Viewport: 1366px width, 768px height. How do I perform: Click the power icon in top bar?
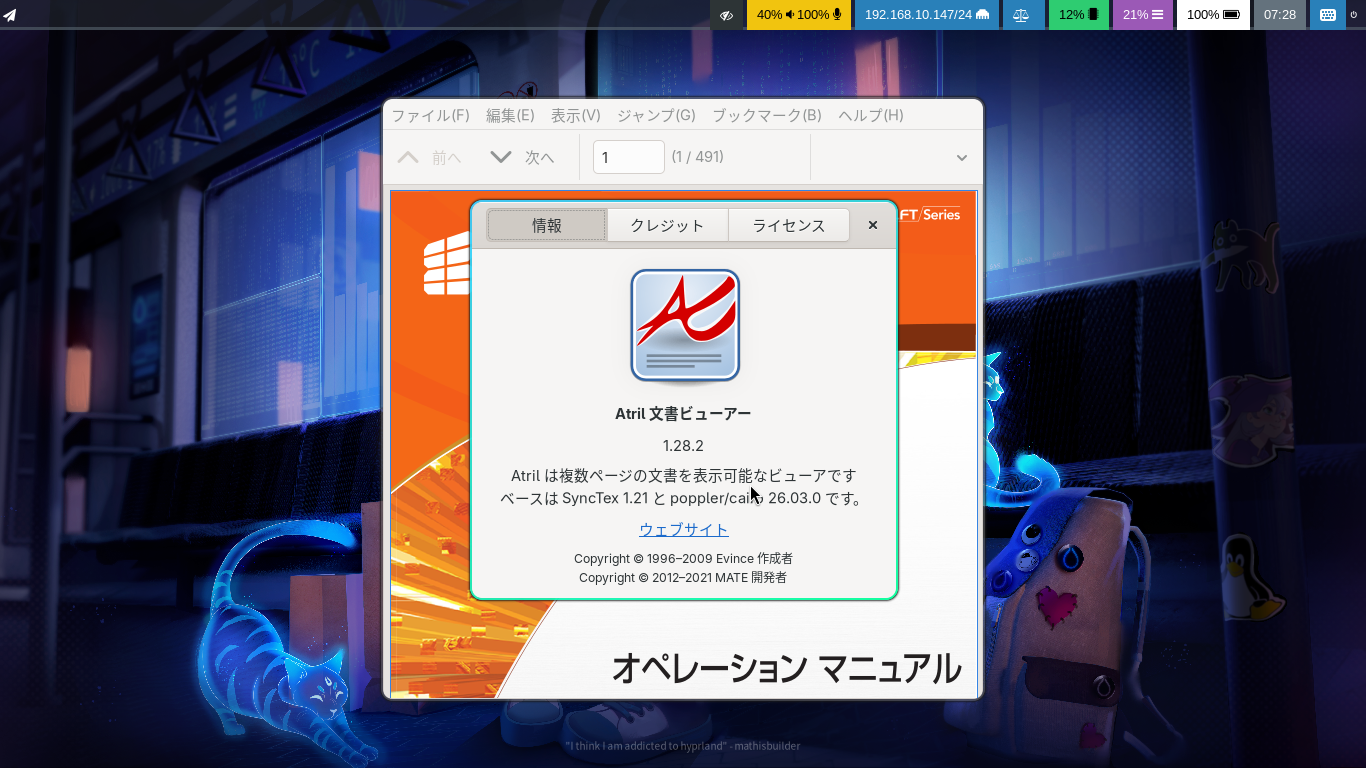point(1356,15)
